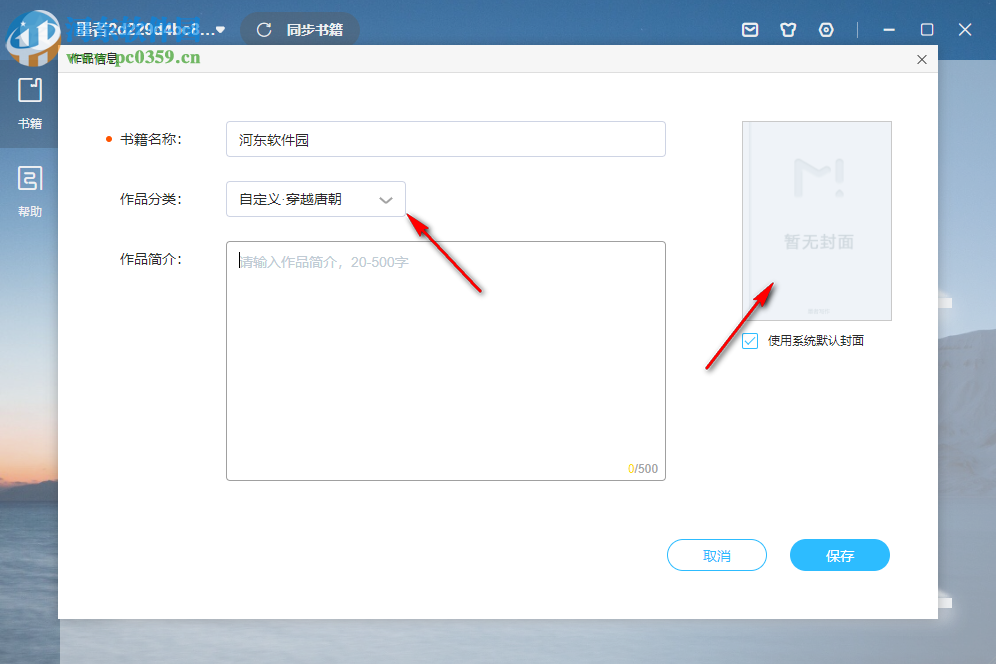The width and height of the screenshot is (996, 664).
Task: Click the 取消 cancel button
Action: pos(716,555)
